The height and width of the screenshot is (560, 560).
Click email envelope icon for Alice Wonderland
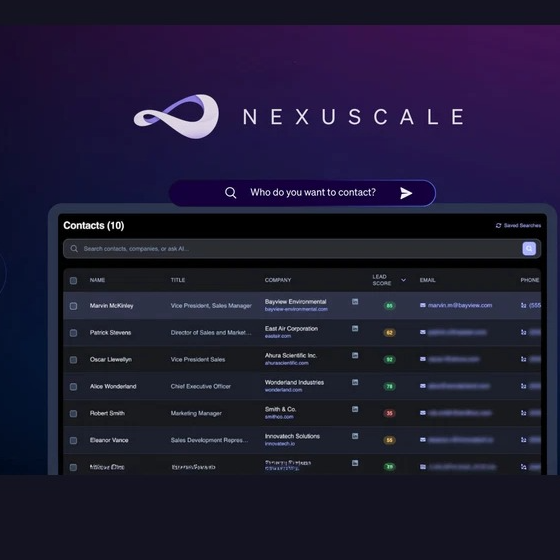coord(423,386)
